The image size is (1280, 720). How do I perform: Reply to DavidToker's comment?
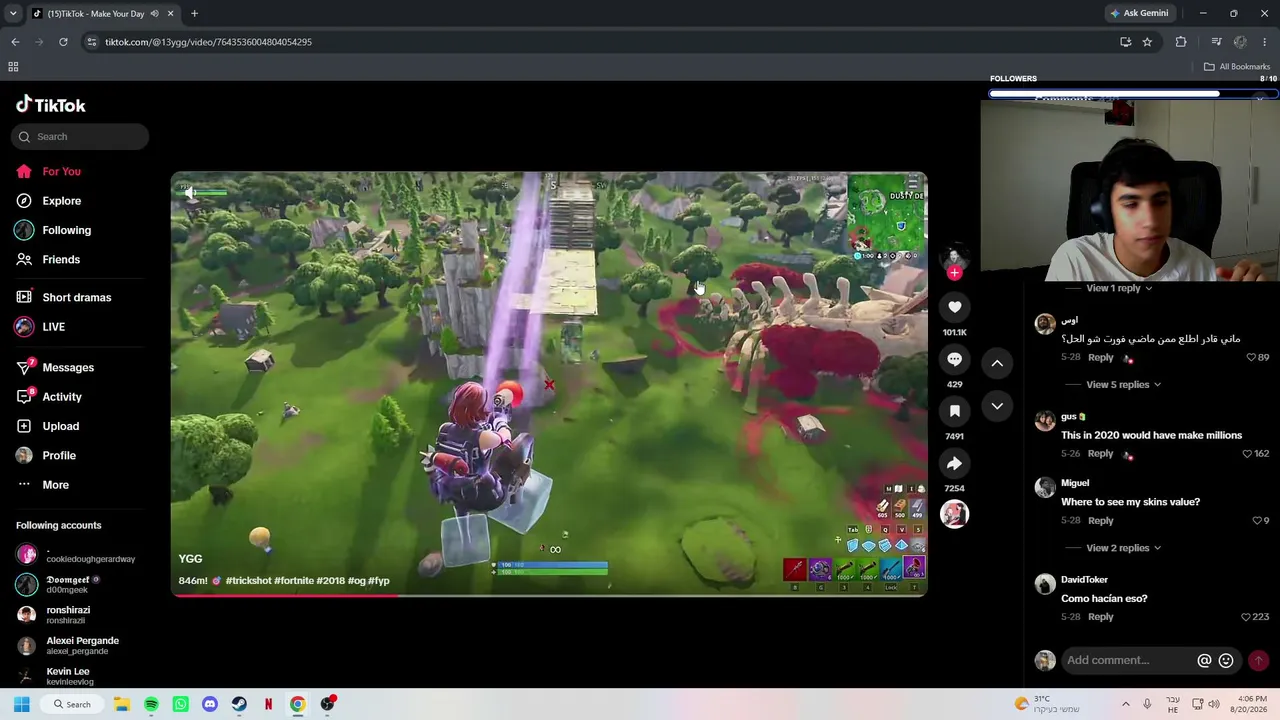pyautogui.click(x=1101, y=617)
